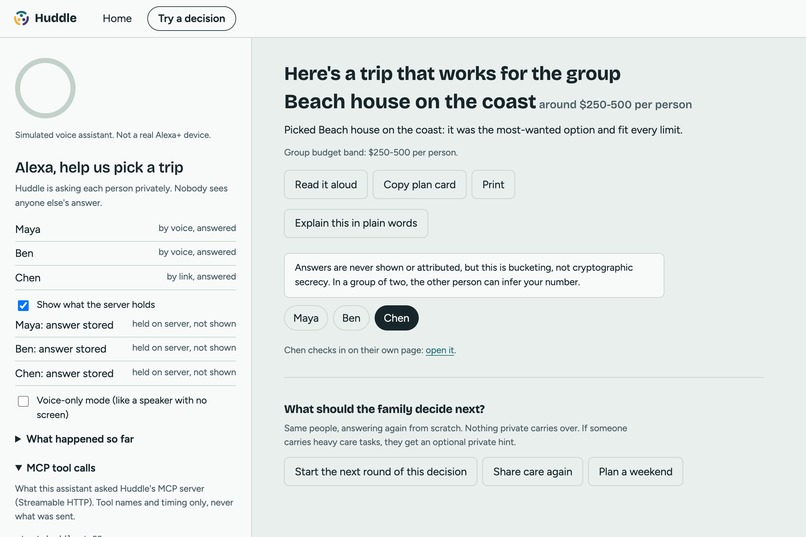Image resolution: width=806 pixels, height=537 pixels.
Task: Expand What happened so far
Action: 75,439
